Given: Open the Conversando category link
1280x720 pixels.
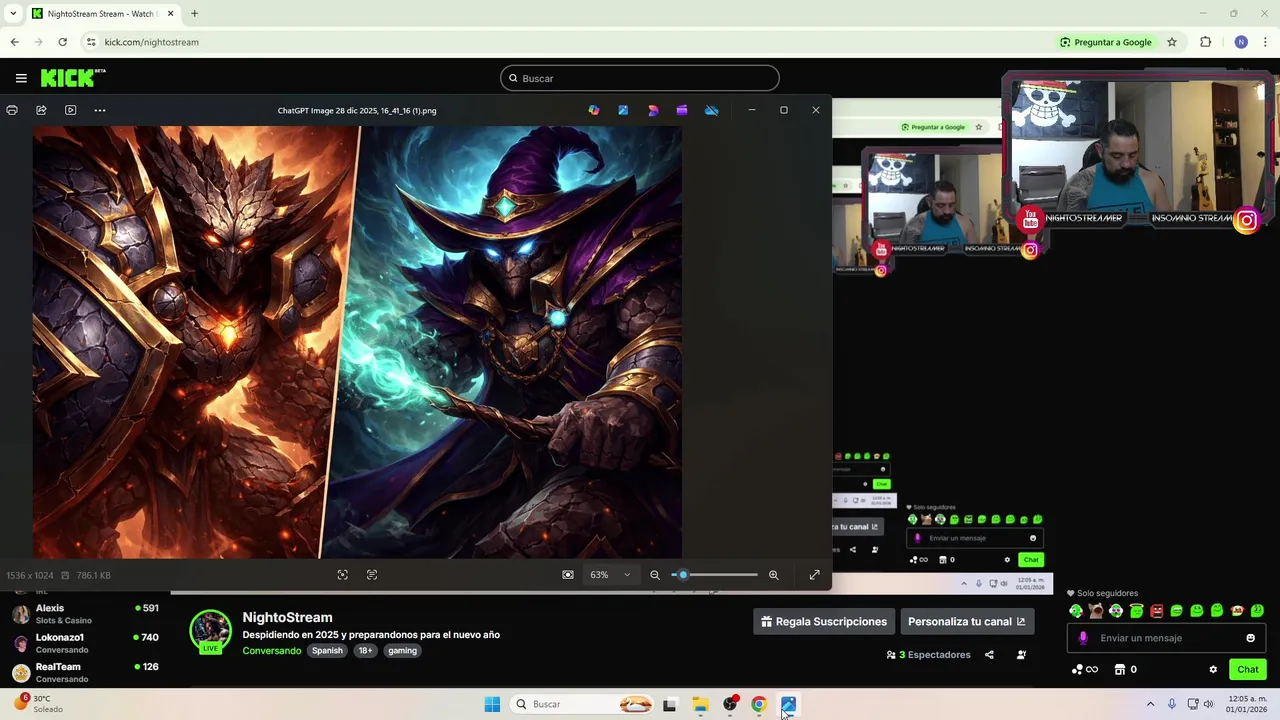Looking at the screenshot, I should click(271, 651).
